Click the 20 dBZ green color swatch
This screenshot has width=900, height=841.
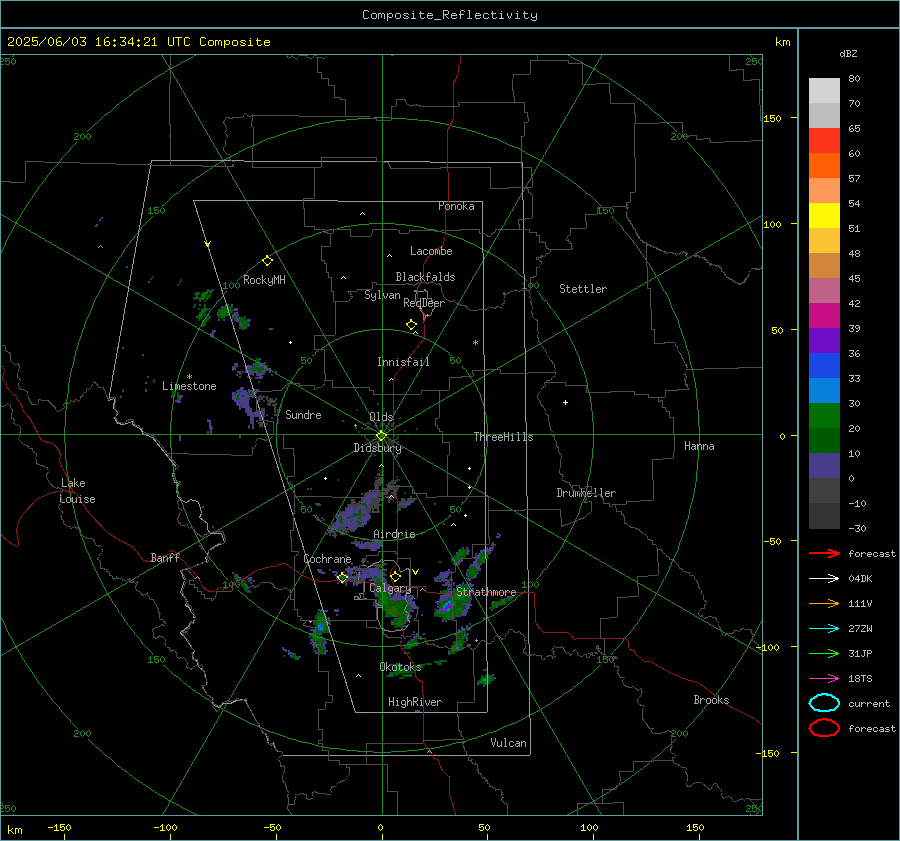point(824,416)
